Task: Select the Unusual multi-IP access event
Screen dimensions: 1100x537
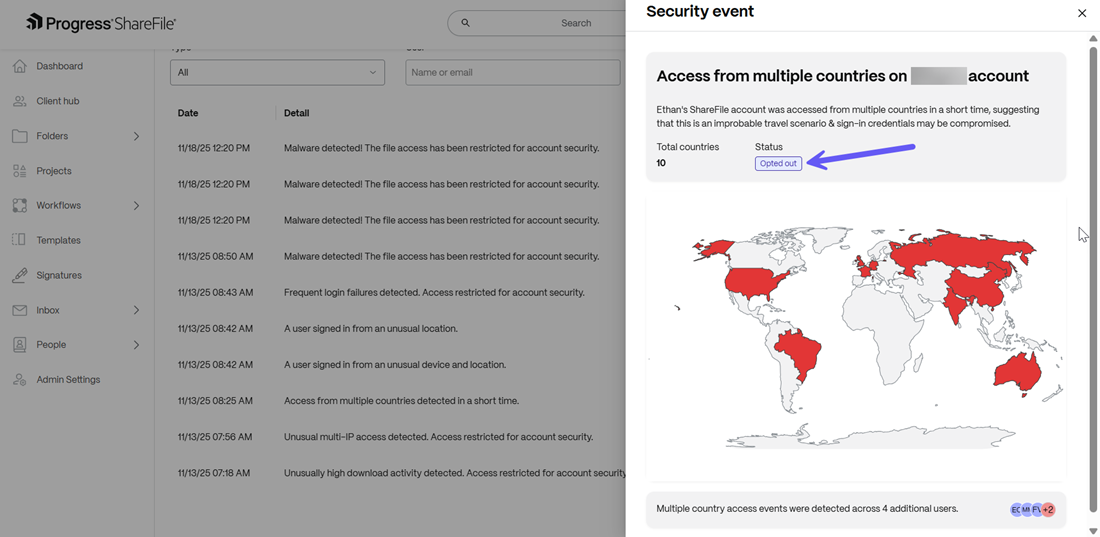Action: click(x=400, y=437)
